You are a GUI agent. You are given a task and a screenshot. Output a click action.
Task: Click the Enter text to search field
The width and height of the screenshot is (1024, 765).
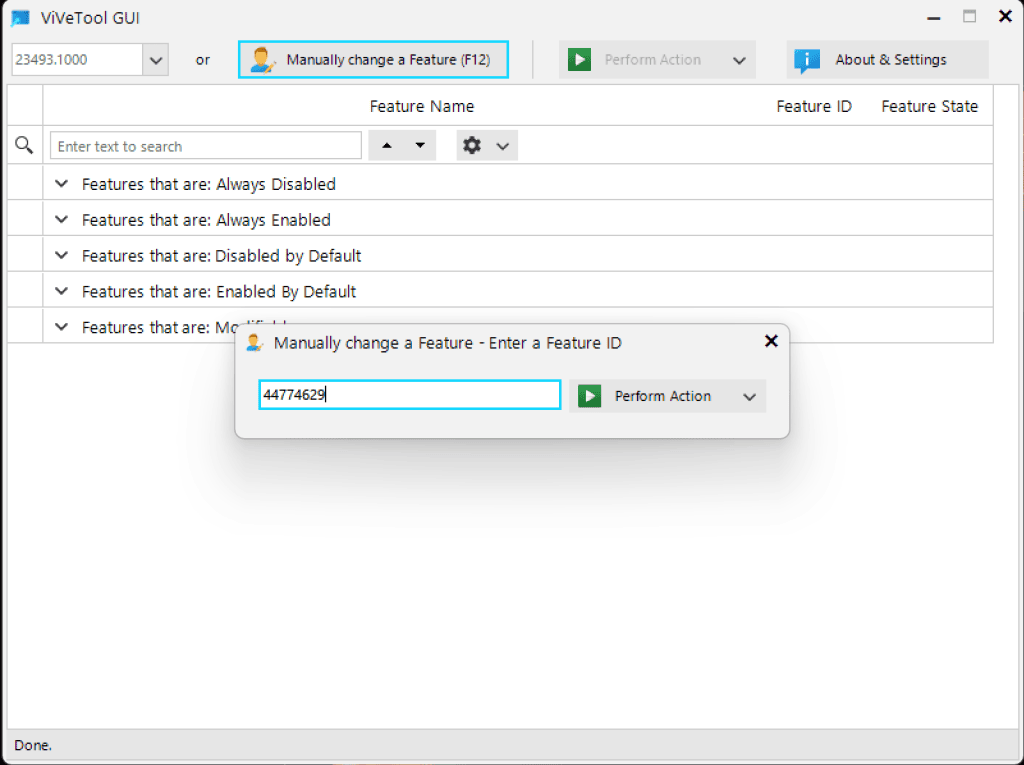point(205,145)
